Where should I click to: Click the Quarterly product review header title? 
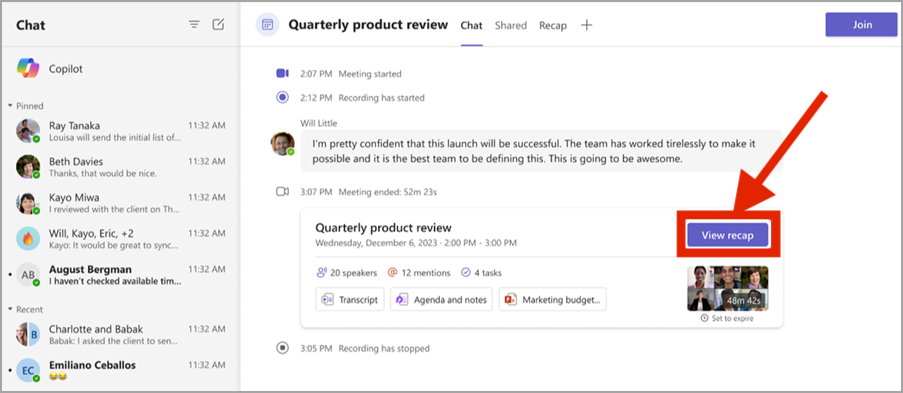pyautogui.click(x=368, y=25)
